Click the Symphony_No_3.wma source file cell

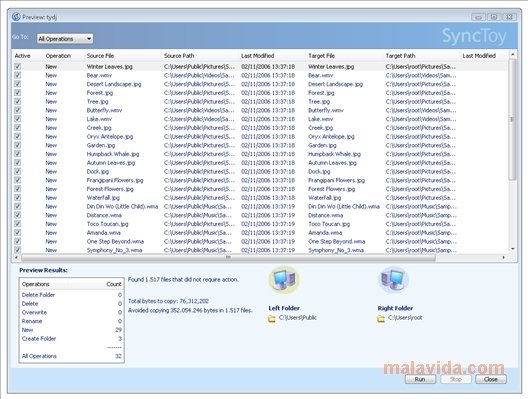(114, 250)
